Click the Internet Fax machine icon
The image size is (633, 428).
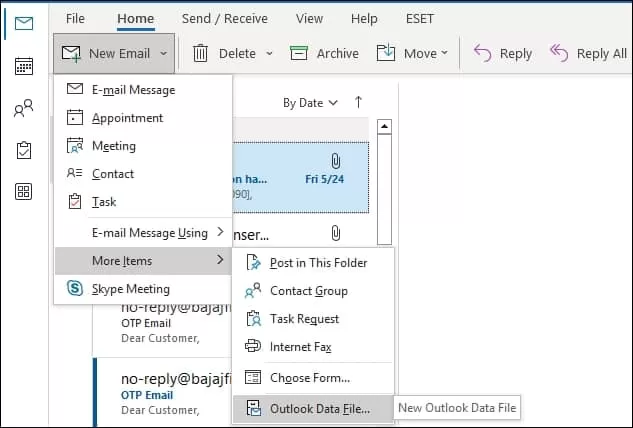pyautogui.click(x=253, y=346)
